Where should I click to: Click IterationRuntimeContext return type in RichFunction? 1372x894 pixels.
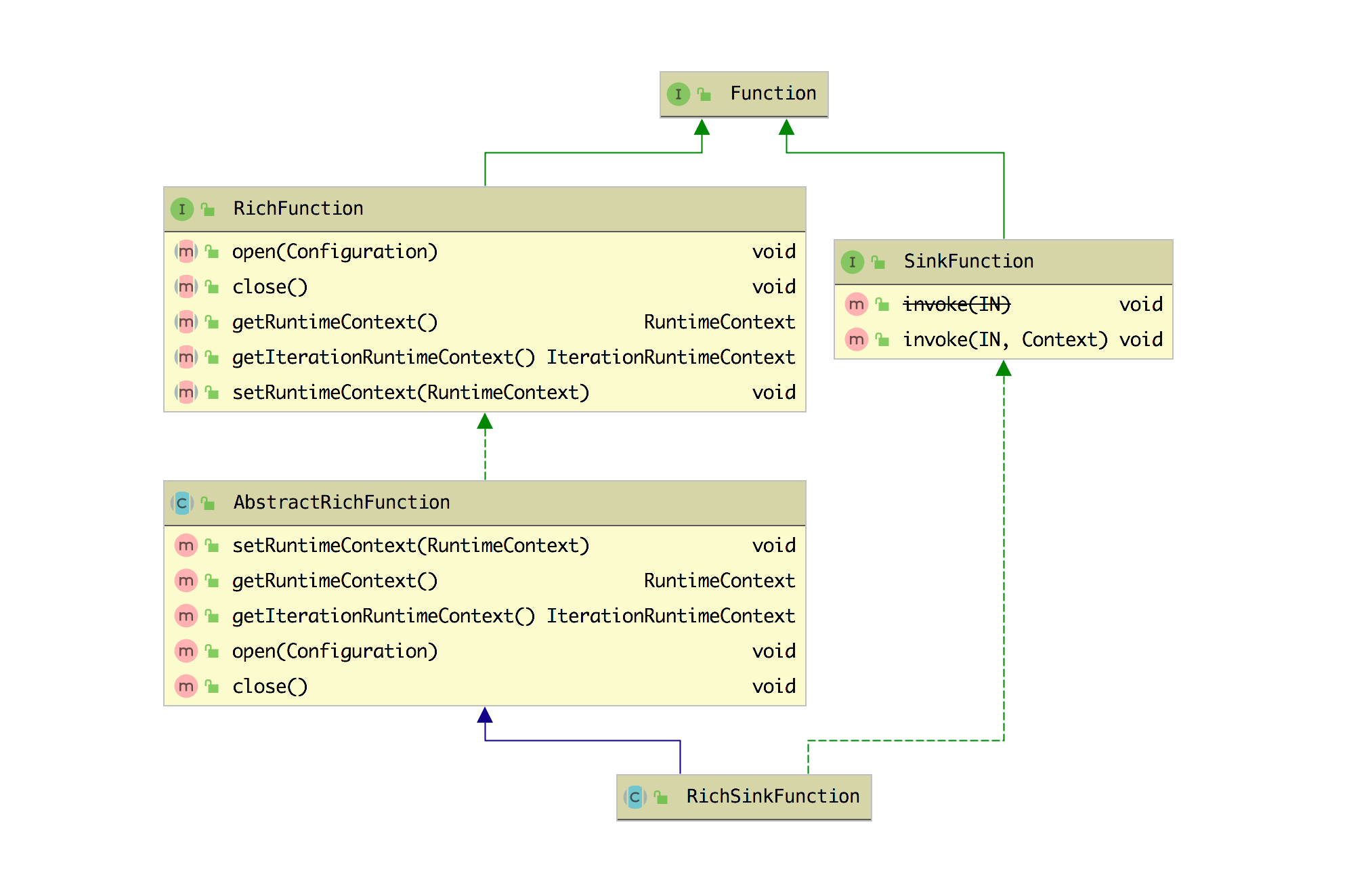coord(671,358)
